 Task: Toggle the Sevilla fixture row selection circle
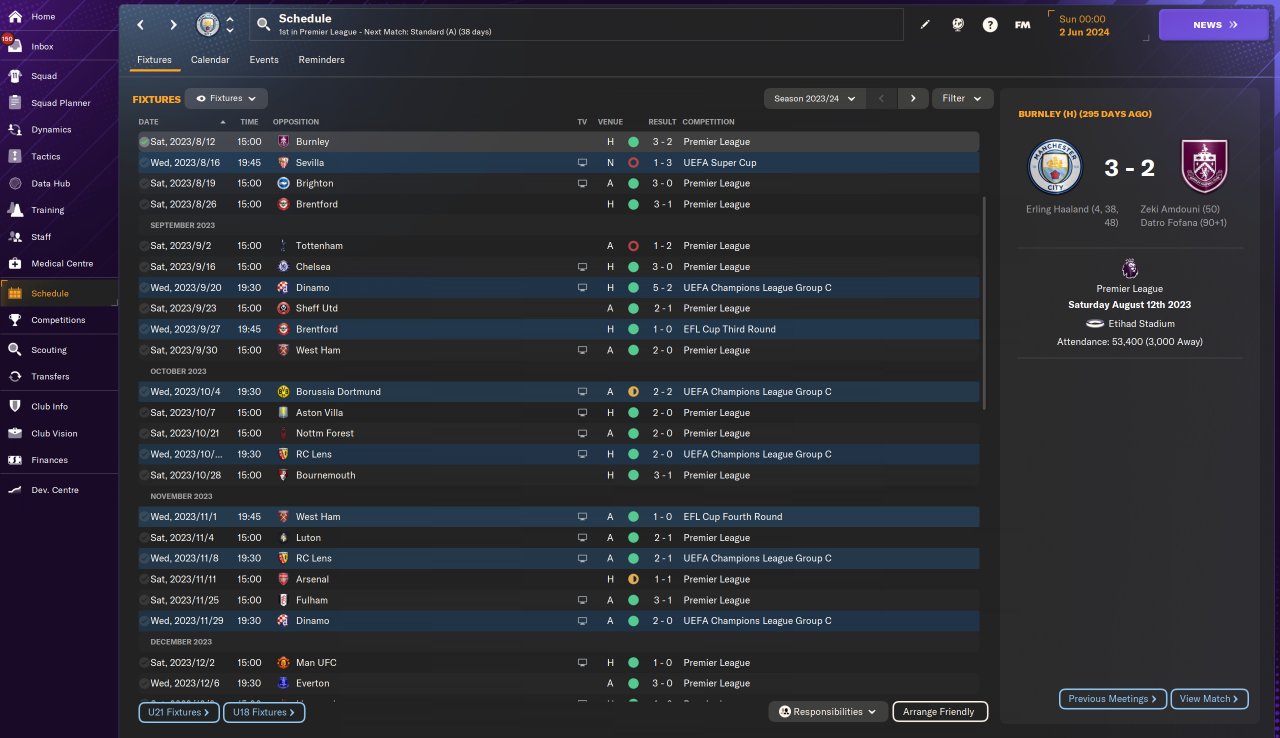144,163
